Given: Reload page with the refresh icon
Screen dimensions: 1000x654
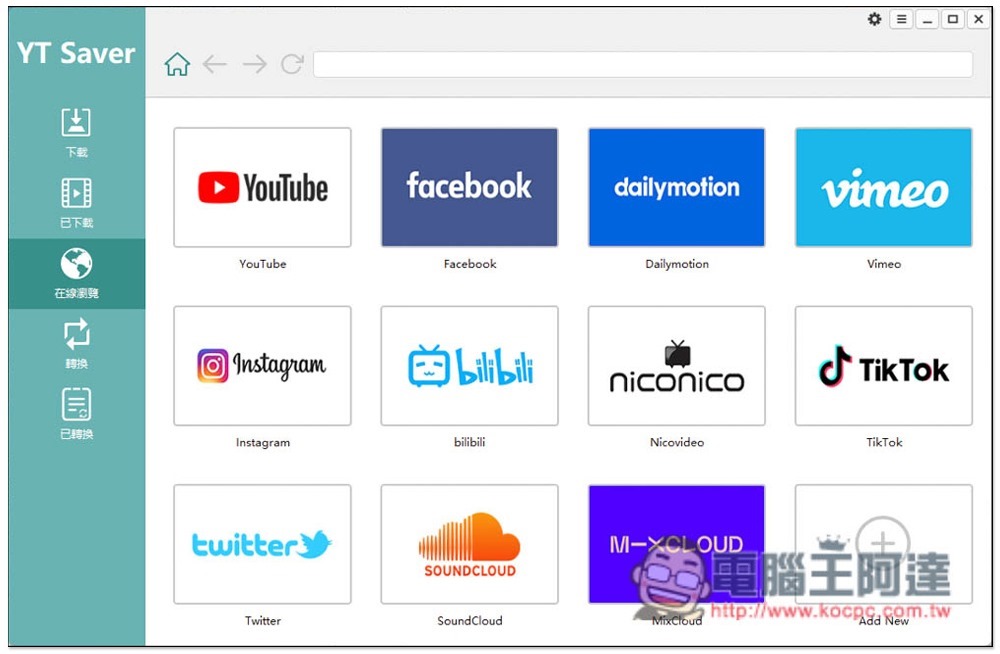Looking at the screenshot, I should (292, 64).
